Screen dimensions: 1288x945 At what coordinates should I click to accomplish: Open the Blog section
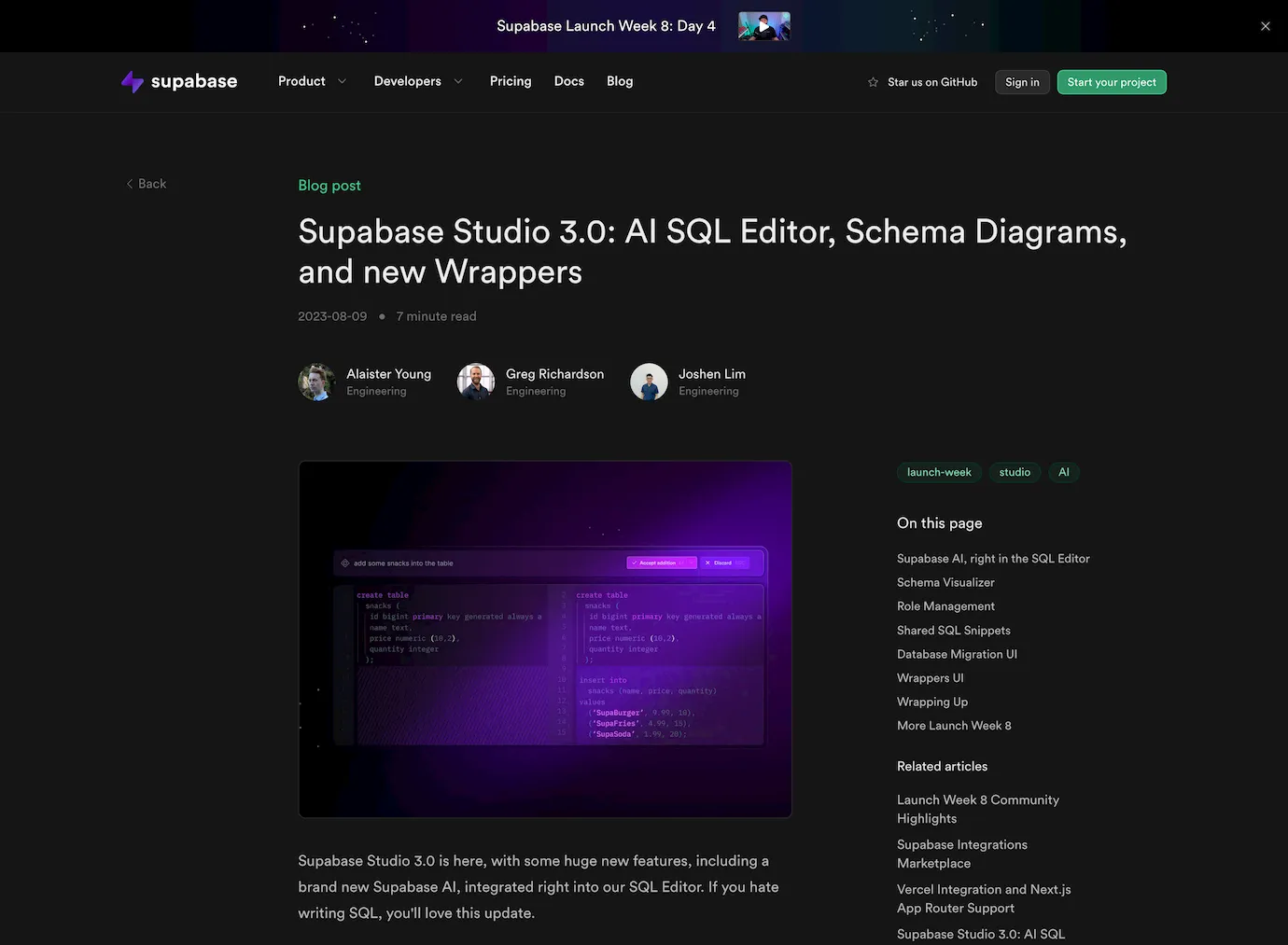[620, 81]
